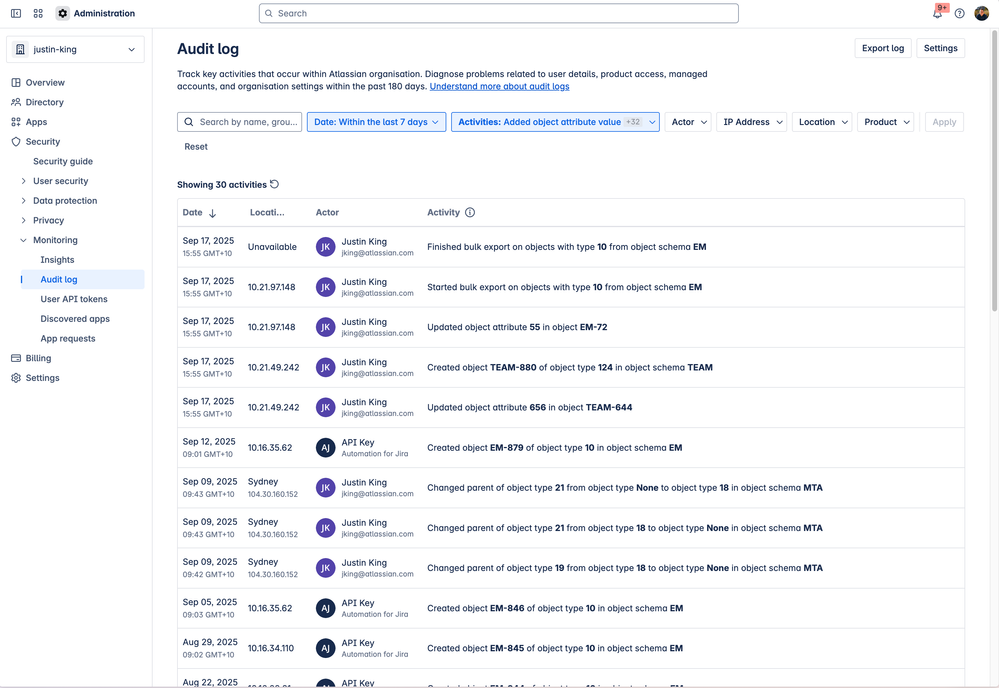Click the Updated object attribute 656 in TEAM-644 text
The width and height of the screenshot is (999, 688).
(x=529, y=407)
